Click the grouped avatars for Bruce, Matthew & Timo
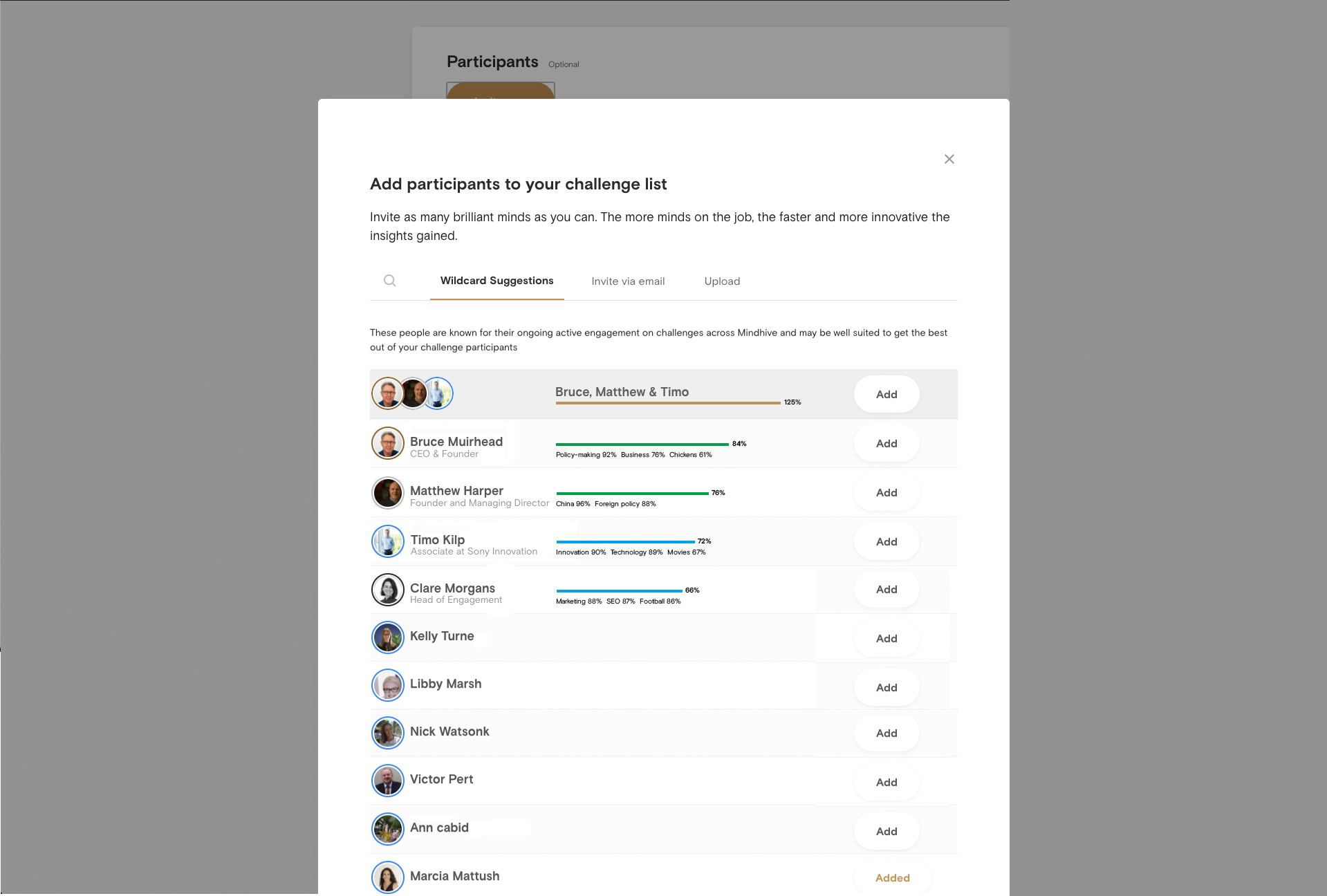The height and width of the screenshot is (896, 1327). click(413, 393)
